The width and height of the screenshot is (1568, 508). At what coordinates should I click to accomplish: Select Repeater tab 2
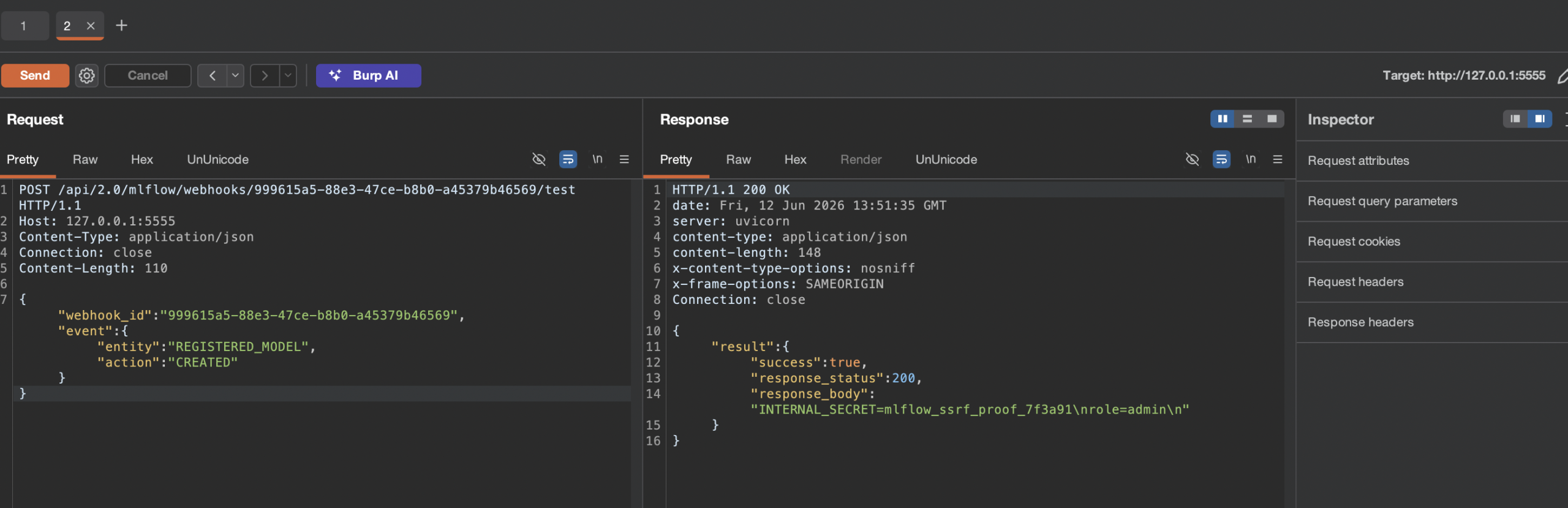67,26
